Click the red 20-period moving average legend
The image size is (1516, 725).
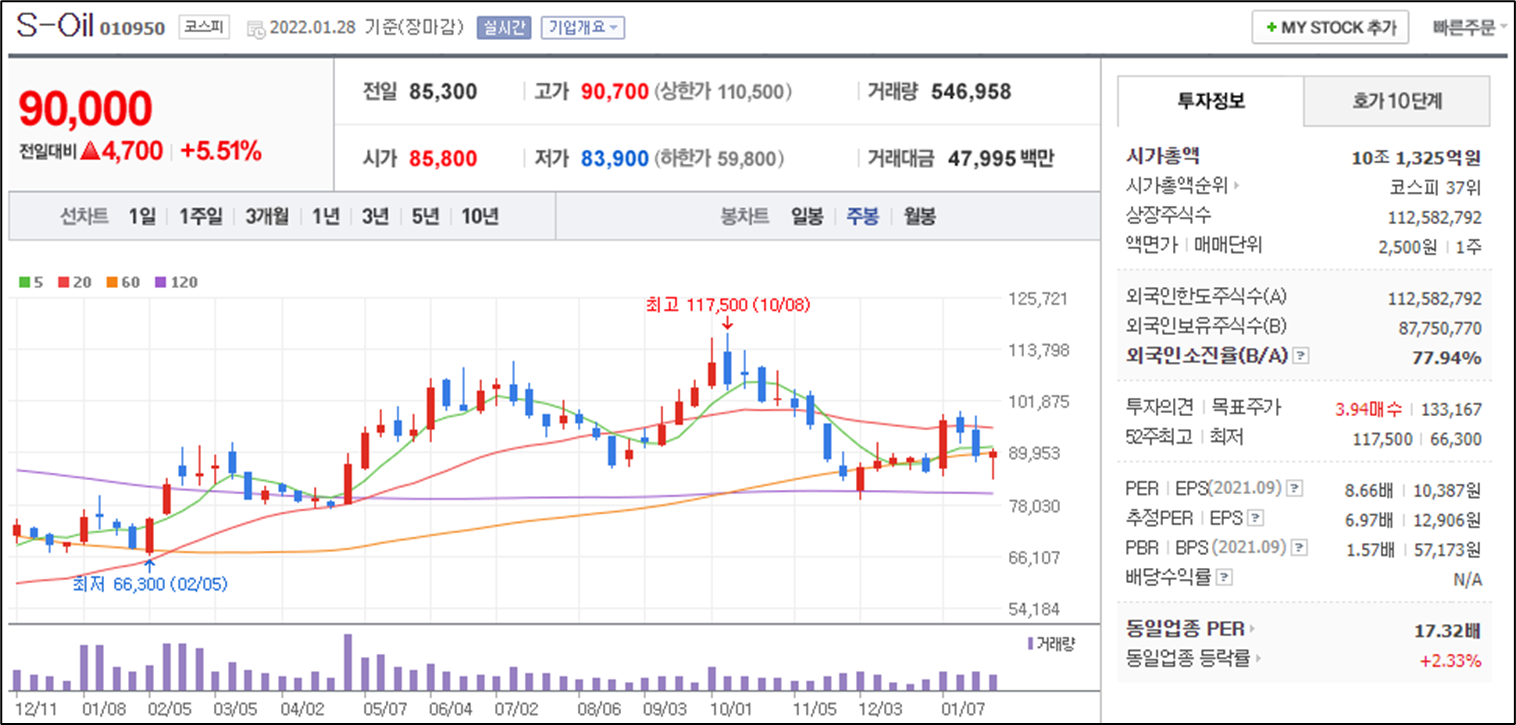click(x=74, y=283)
